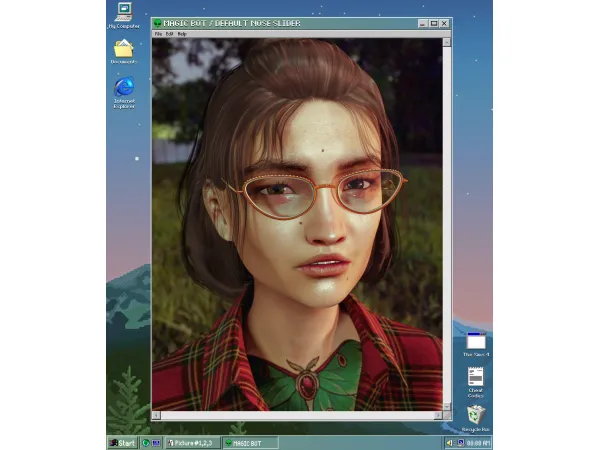Click the horizontal scrollbar track
Image resolution: width=600 pixels, height=450 pixels.
click(297, 415)
